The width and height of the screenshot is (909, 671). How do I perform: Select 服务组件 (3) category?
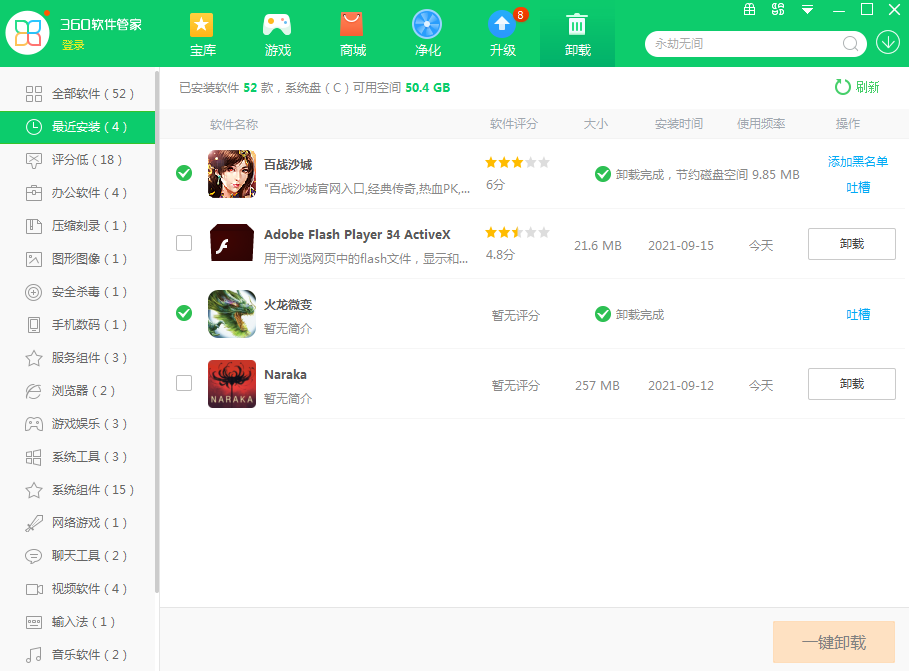78,358
